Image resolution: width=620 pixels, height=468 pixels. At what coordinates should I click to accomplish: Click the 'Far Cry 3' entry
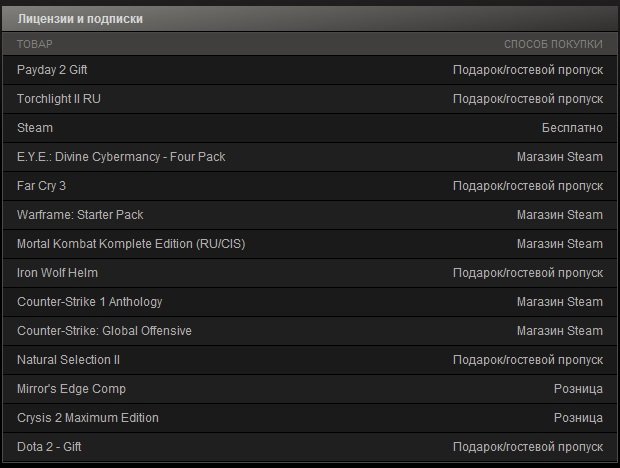coord(310,186)
